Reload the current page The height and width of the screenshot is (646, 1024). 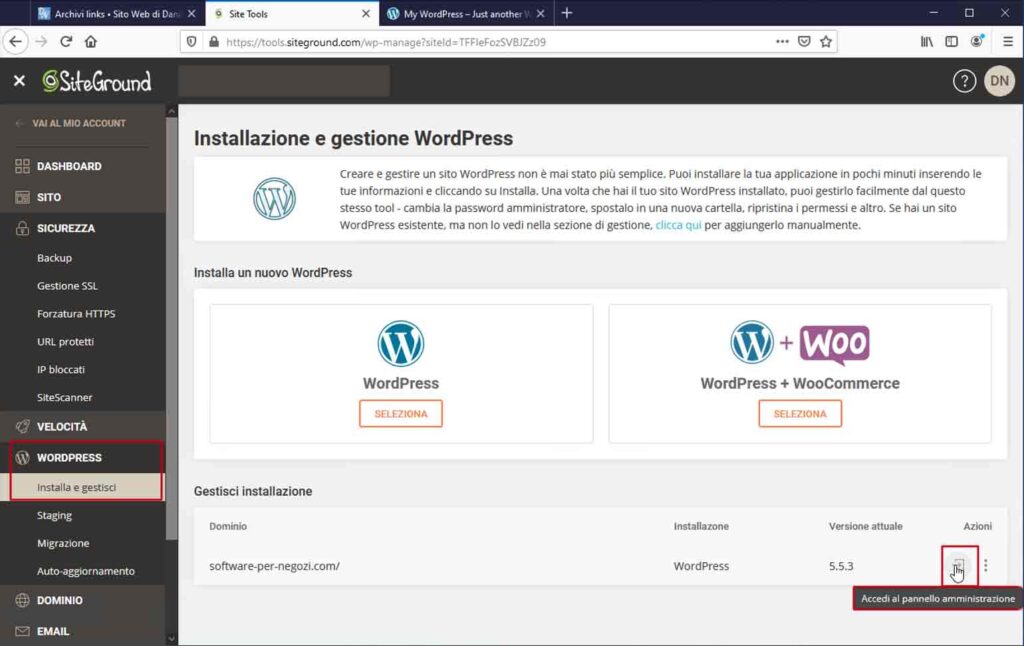click(x=66, y=42)
